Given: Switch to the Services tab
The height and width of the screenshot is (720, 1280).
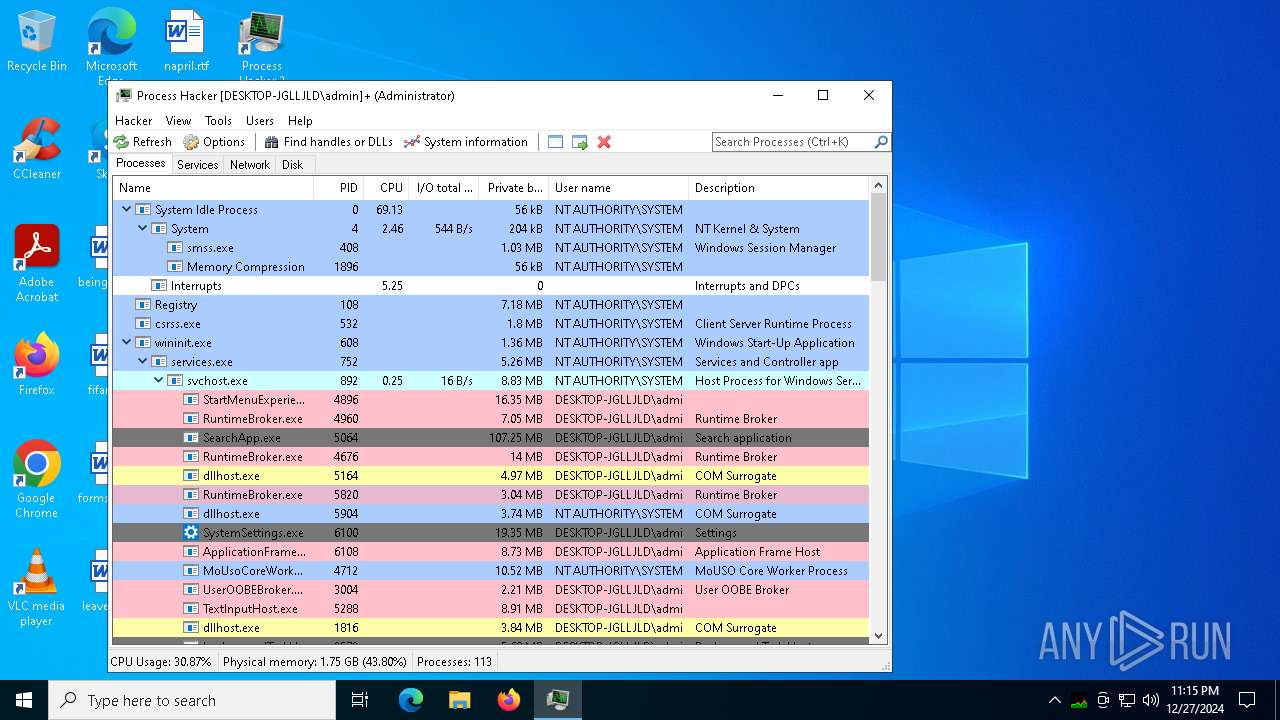Looking at the screenshot, I should [198, 165].
